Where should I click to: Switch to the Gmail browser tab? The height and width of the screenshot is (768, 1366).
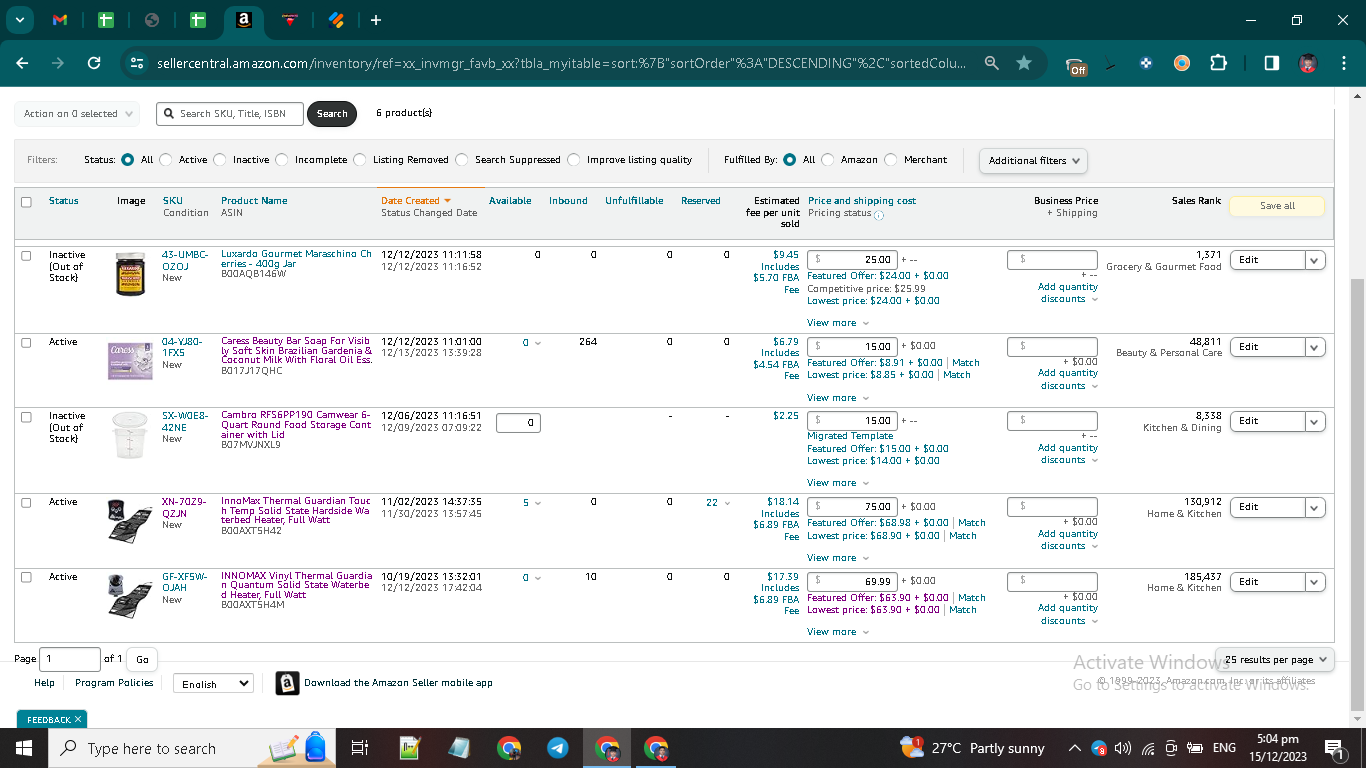tap(60, 20)
